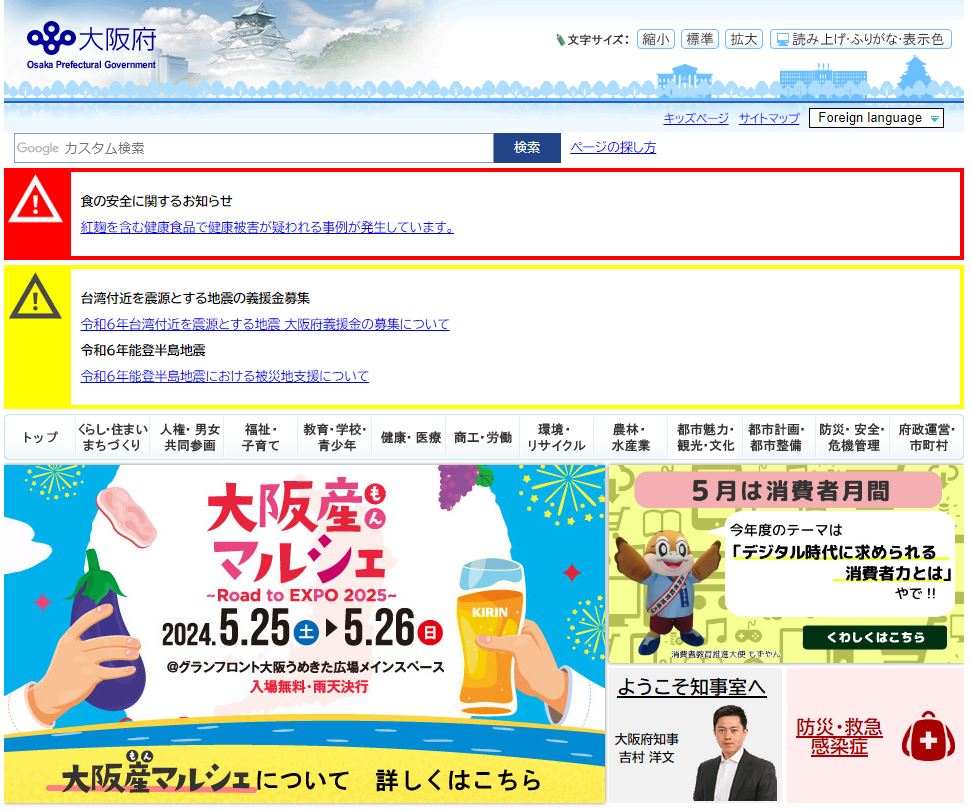
Task: Click inside the Google custom search field
Action: click(x=250, y=147)
